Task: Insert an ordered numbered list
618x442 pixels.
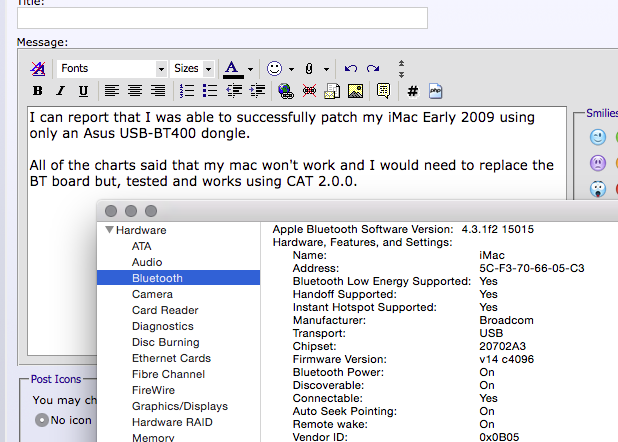Action: click(187, 91)
